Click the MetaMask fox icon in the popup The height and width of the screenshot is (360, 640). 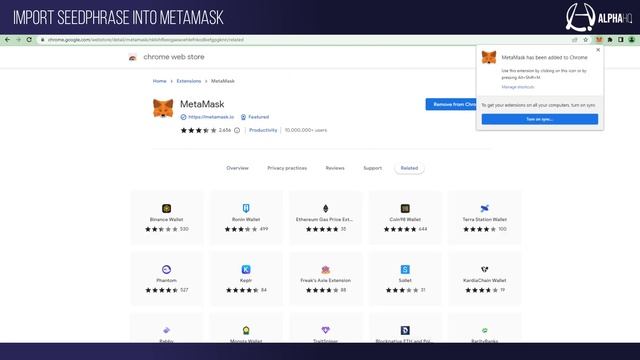pos(489,57)
